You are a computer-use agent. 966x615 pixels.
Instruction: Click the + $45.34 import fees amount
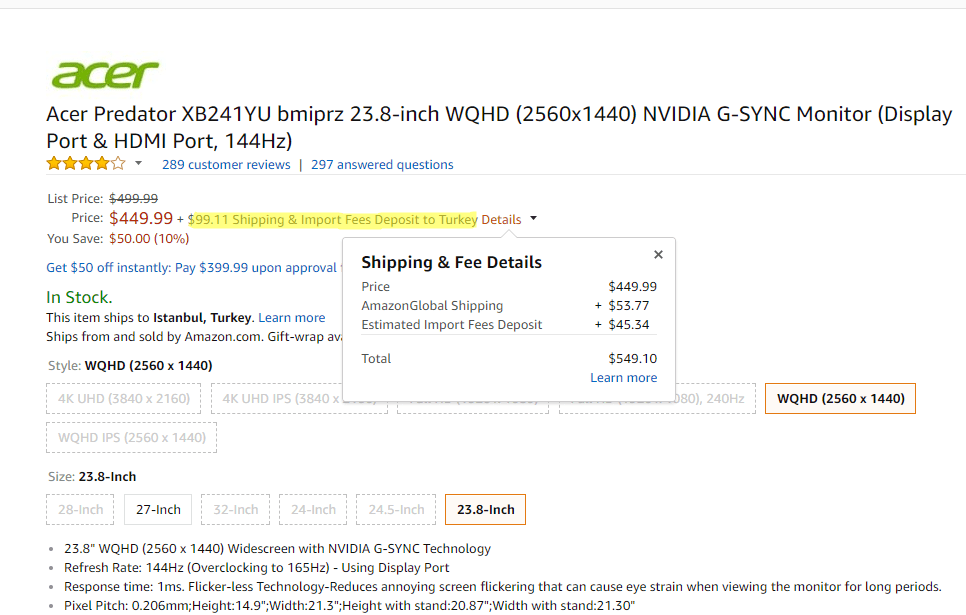point(622,325)
